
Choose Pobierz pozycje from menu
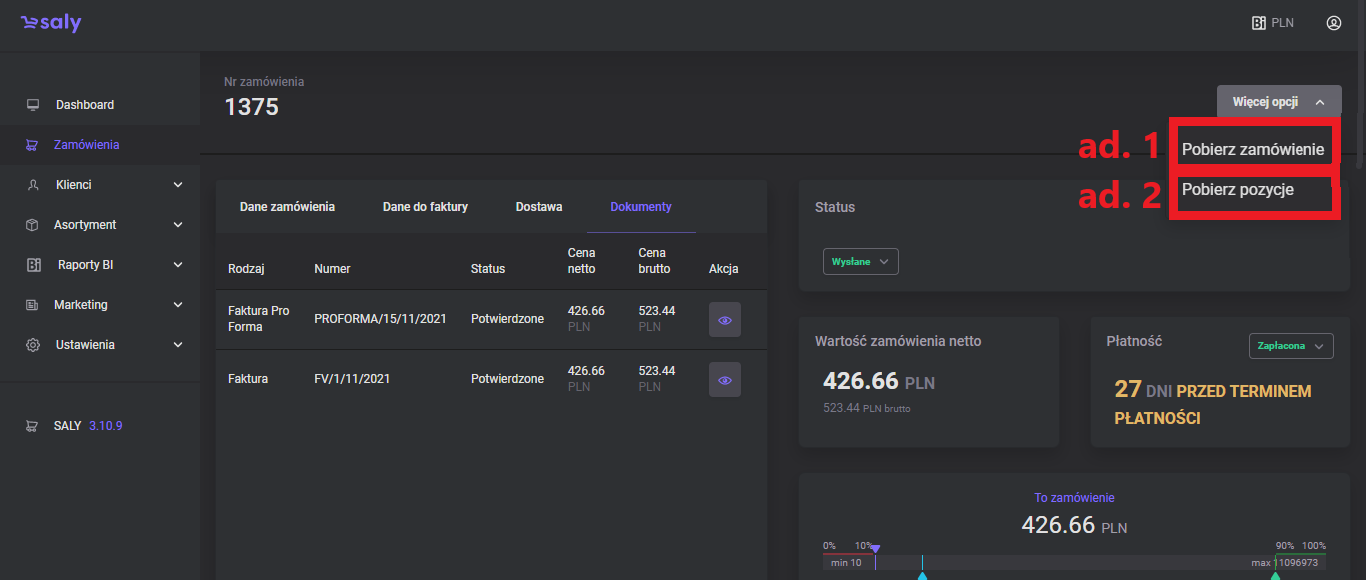pyautogui.click(x=1238, y=190)
